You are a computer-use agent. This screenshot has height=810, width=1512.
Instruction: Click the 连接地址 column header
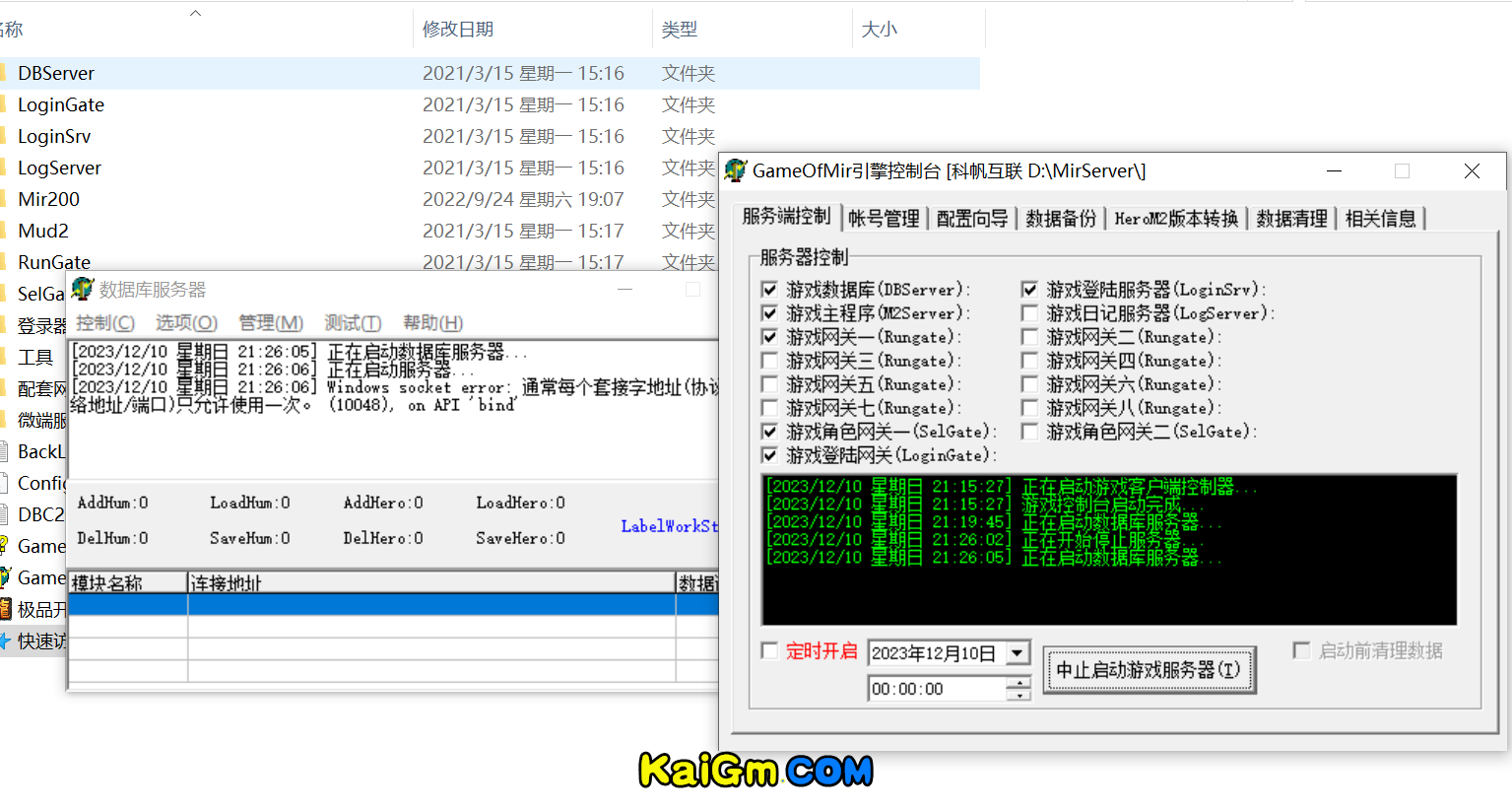[431, 583]
